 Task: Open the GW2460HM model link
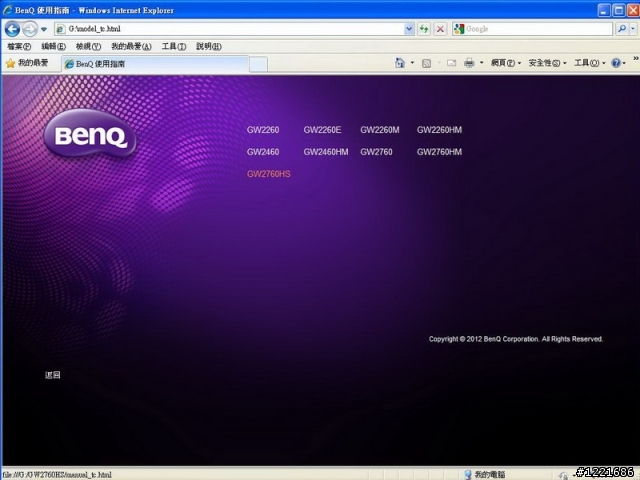tap(326, 152)
